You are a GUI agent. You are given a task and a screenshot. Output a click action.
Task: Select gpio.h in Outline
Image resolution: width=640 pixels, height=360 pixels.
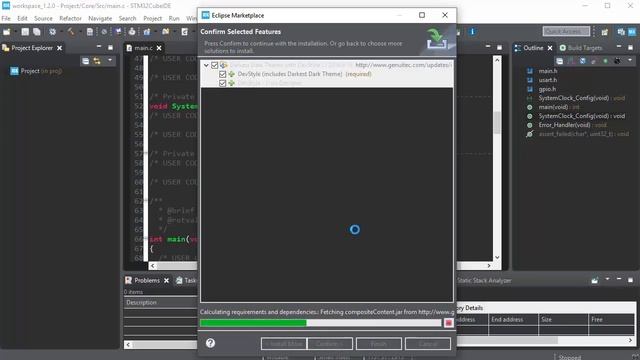(547, 89)
